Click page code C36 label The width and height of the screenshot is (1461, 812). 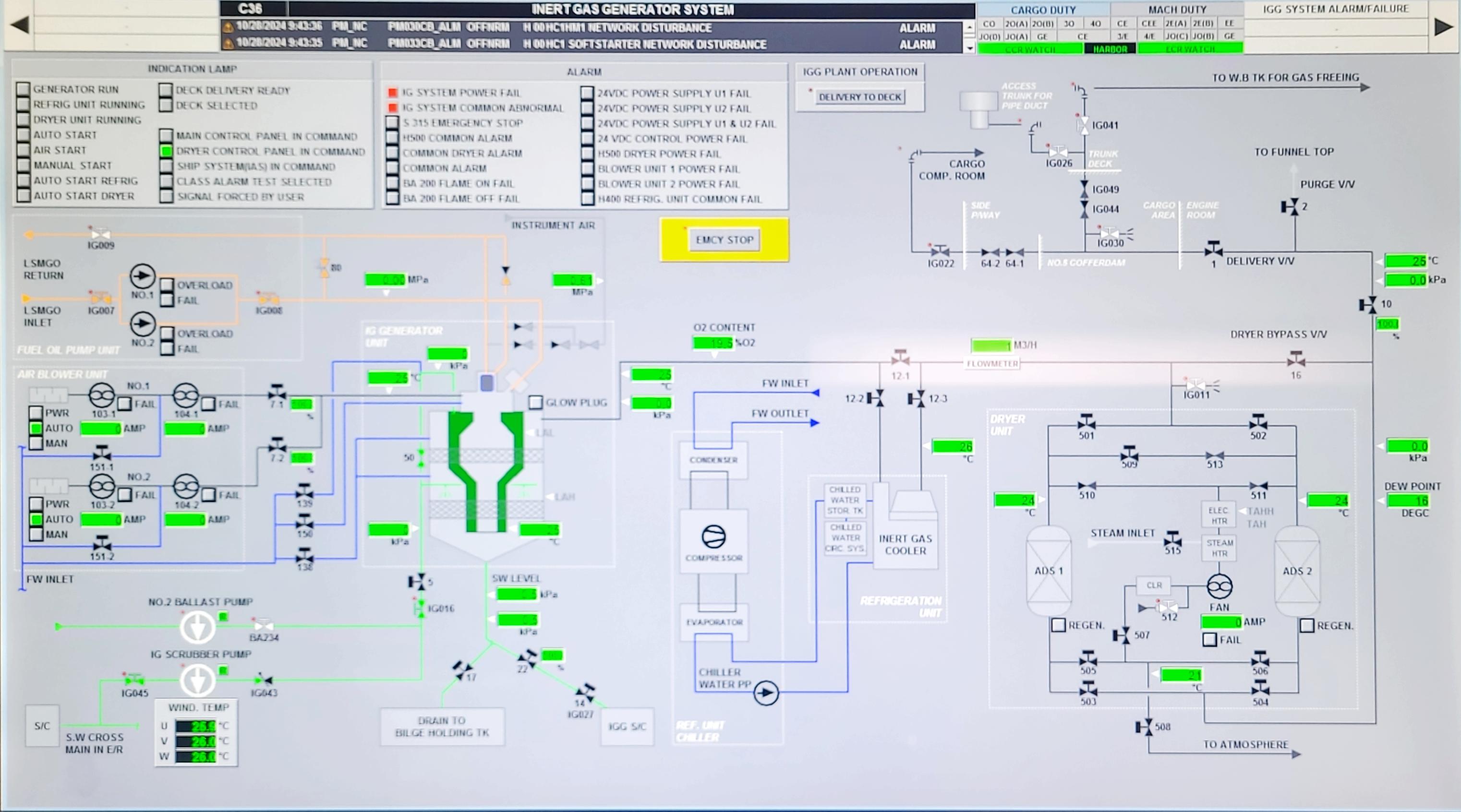pyautogui.click(x=250, y=9)
